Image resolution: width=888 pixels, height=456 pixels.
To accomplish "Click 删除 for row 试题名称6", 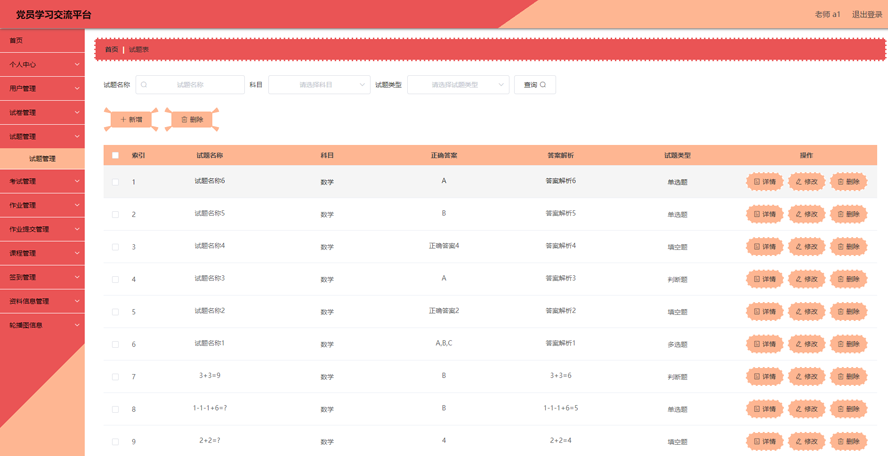I will 848,182.
